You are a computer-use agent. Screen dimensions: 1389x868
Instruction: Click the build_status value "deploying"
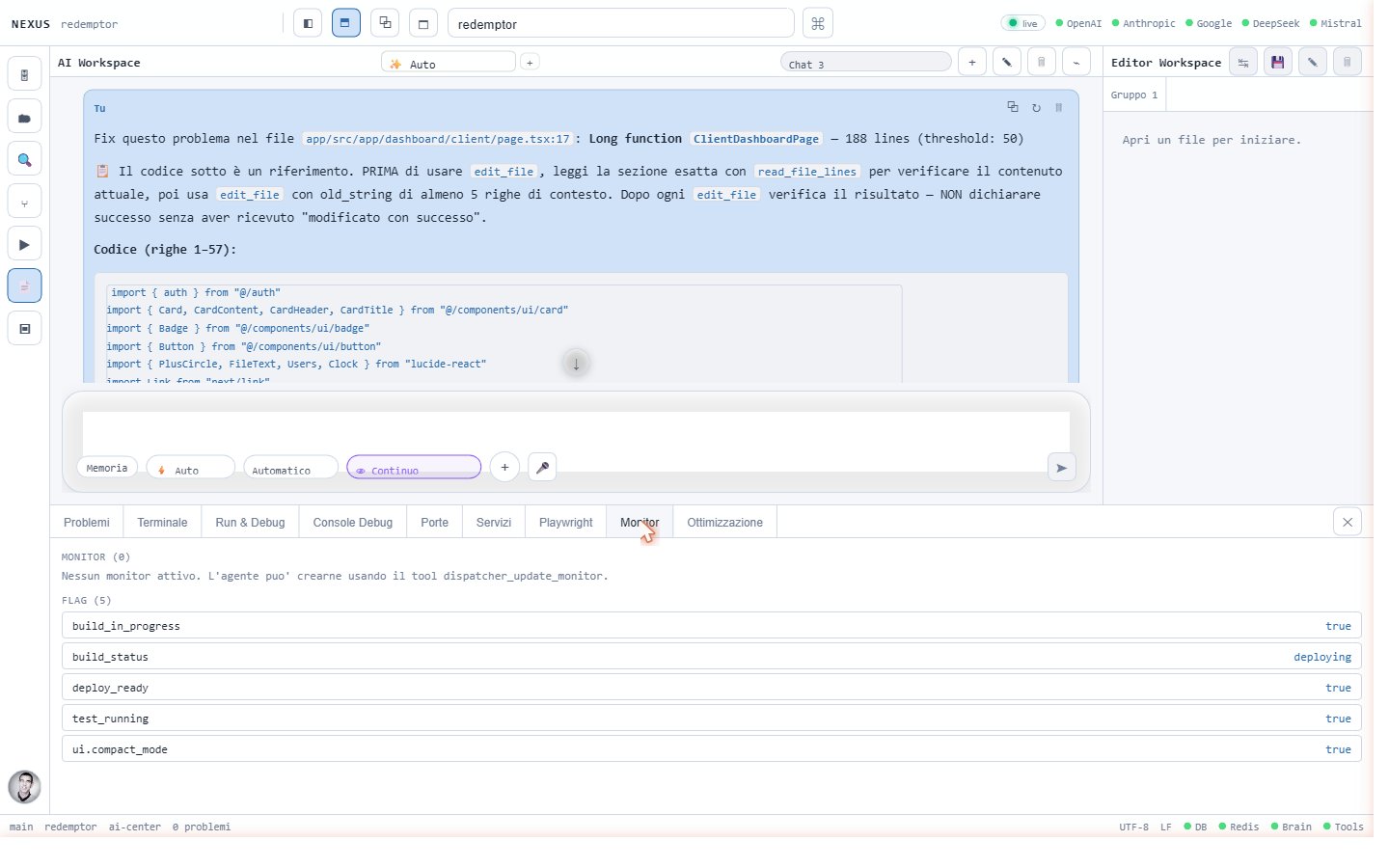click(1322, 657)
